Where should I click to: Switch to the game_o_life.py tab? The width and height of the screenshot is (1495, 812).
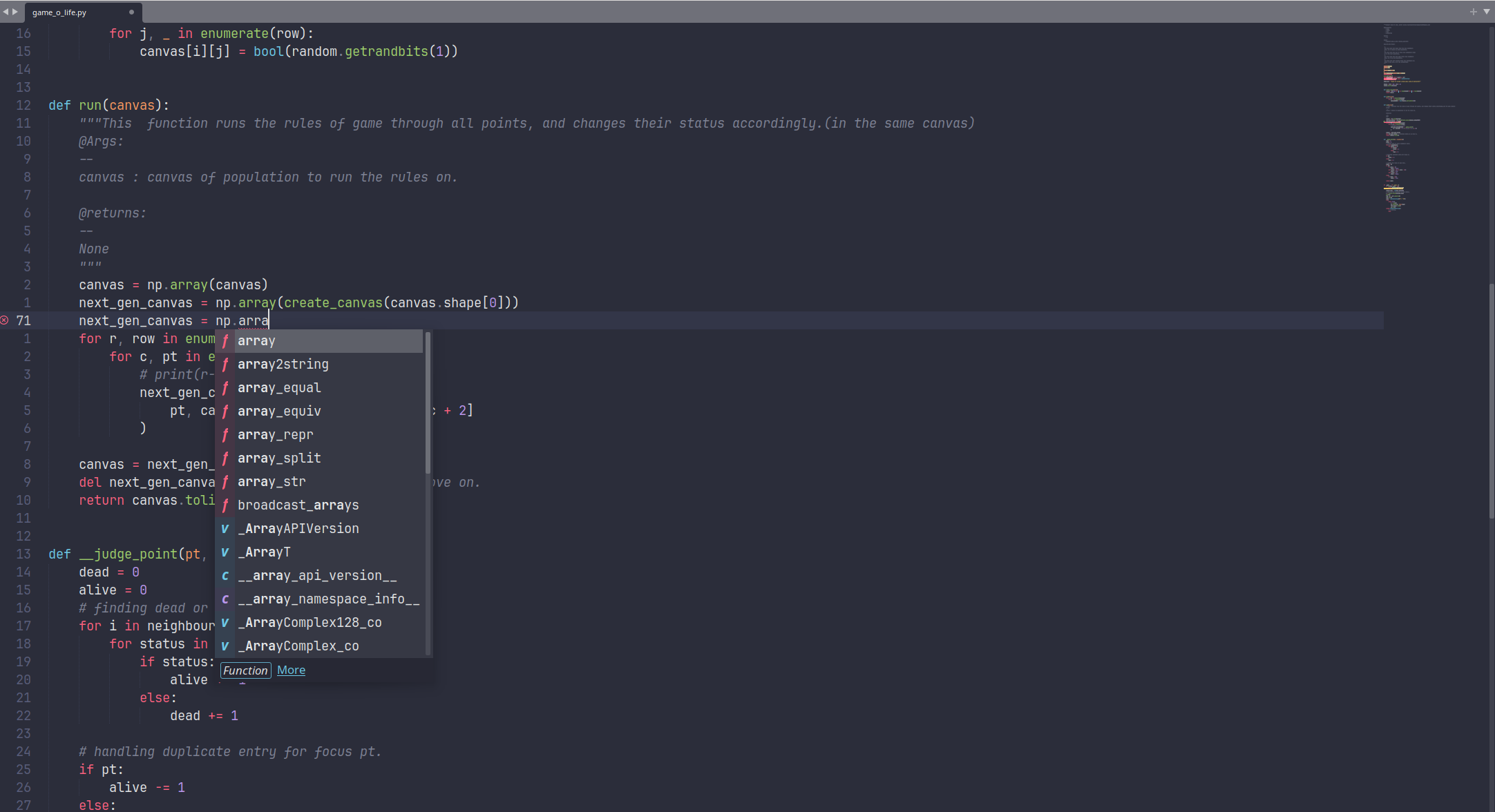59,12
